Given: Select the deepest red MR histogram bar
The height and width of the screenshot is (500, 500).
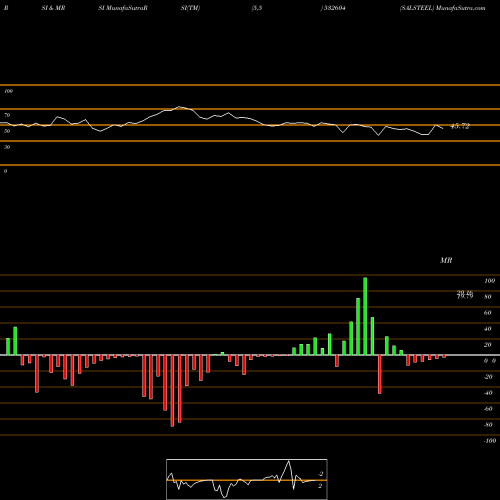Looking at the screenshot, I should coord(172,391).
